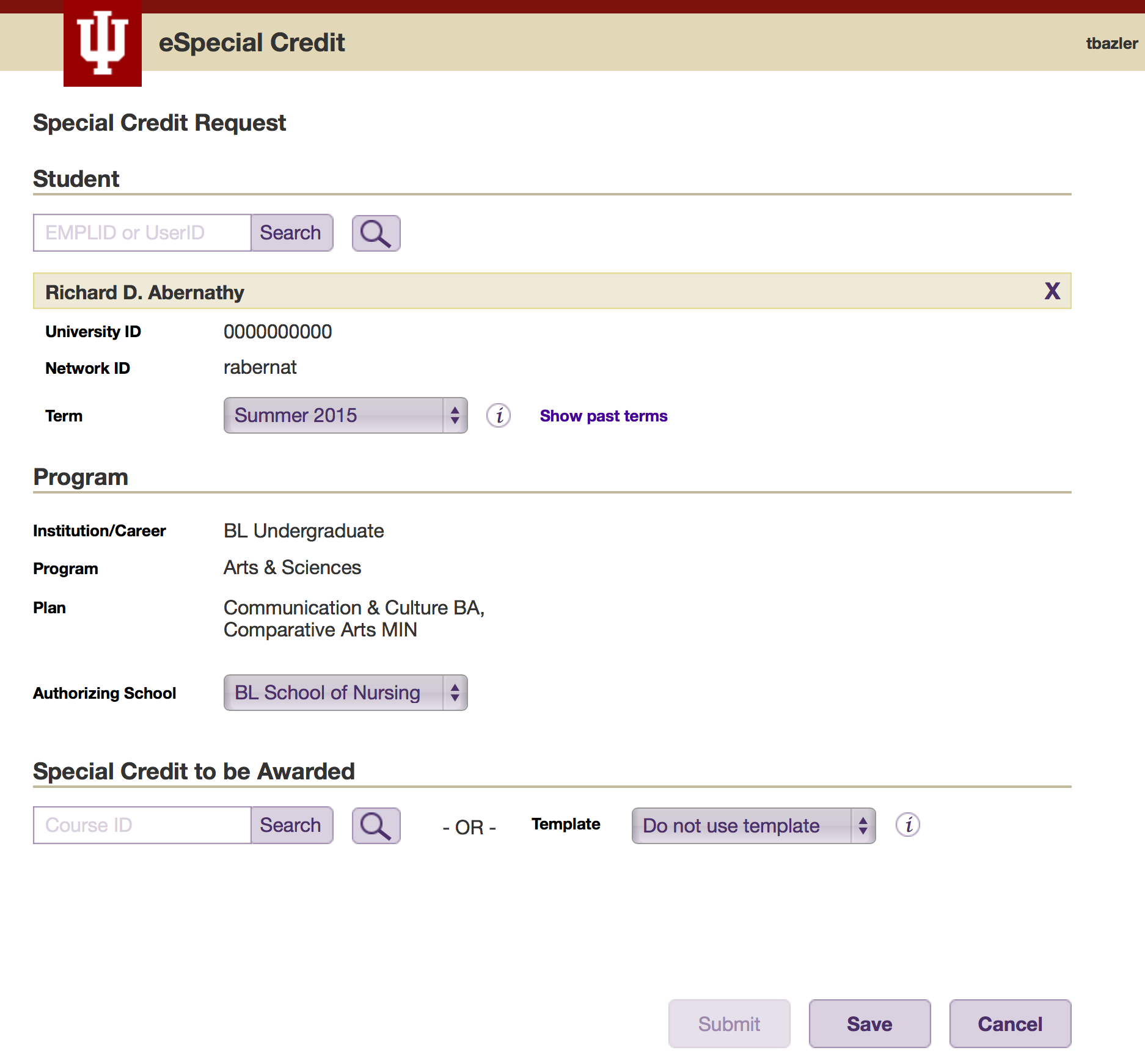The height and width of the screenshot is (1064, 1145).
Task: Focus the Course ID input field
Action: coord(142,825)
